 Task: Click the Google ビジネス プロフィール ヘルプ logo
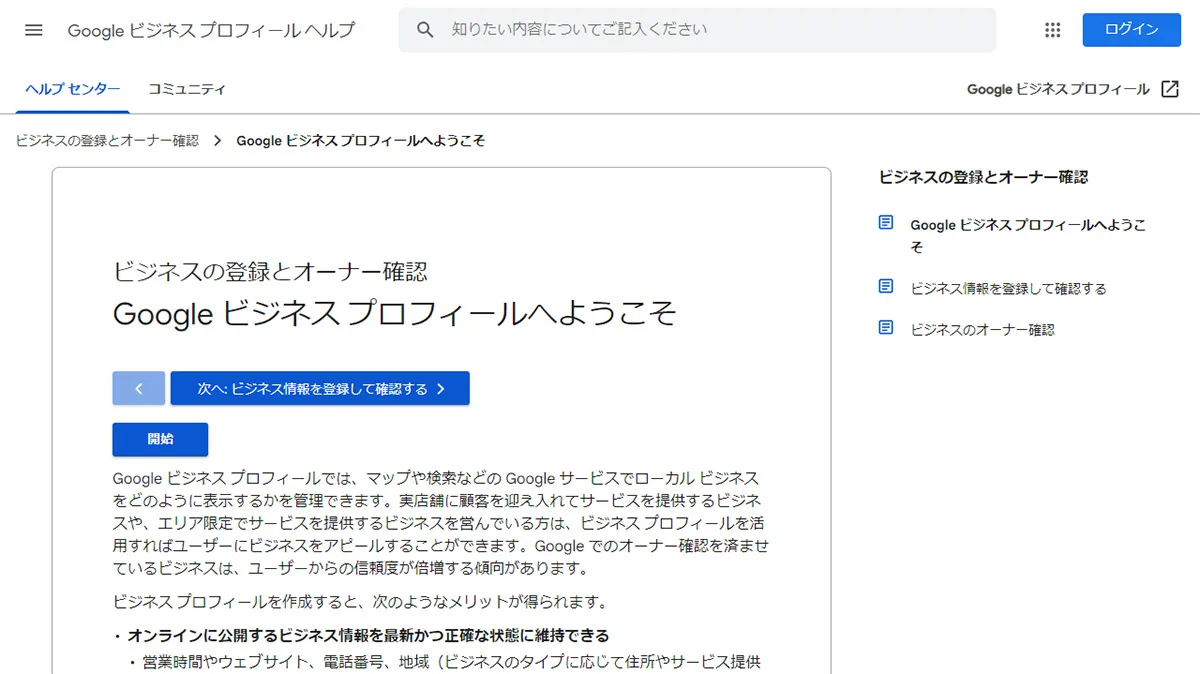210,30
